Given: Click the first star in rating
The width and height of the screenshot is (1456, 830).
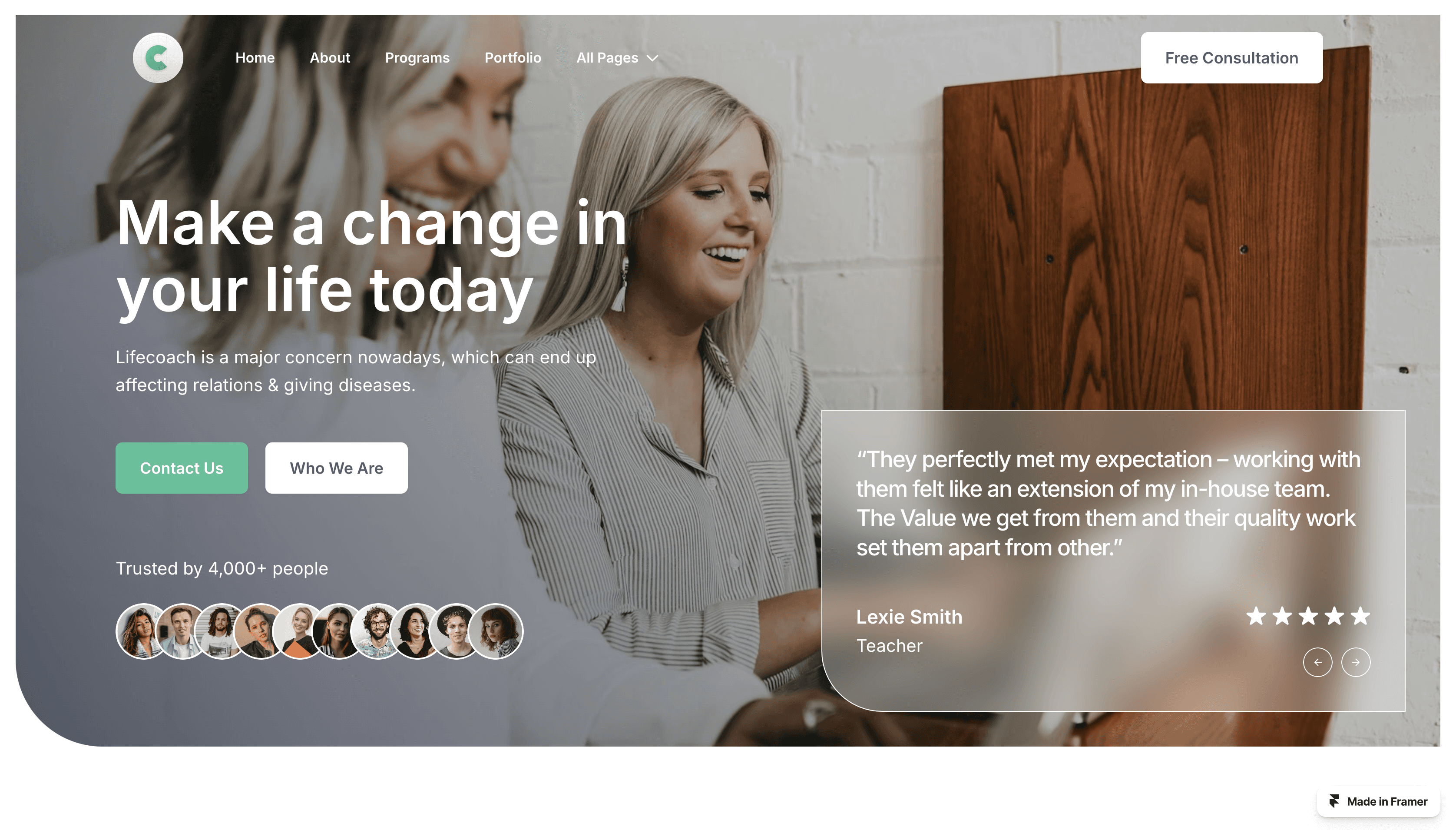Looking at the screenshot, I should point(1256,616).
